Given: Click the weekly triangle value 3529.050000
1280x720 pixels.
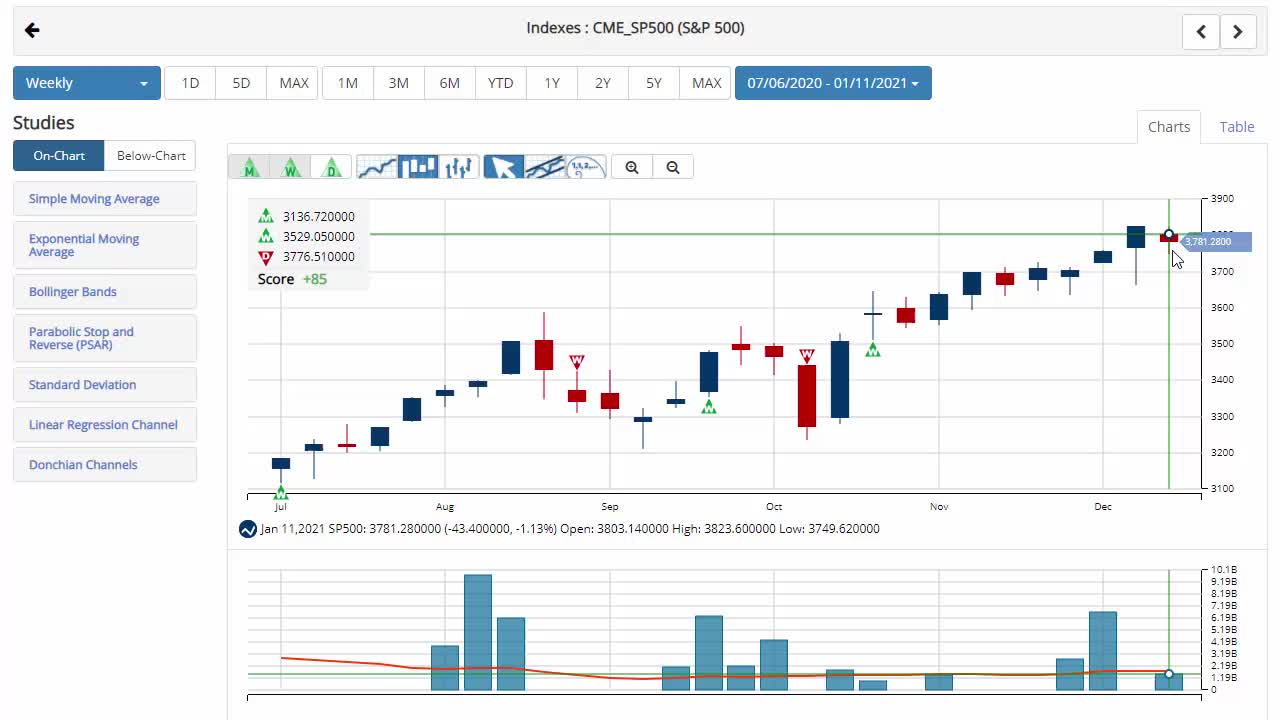Looking at the screenshot, I should [319, 236].
